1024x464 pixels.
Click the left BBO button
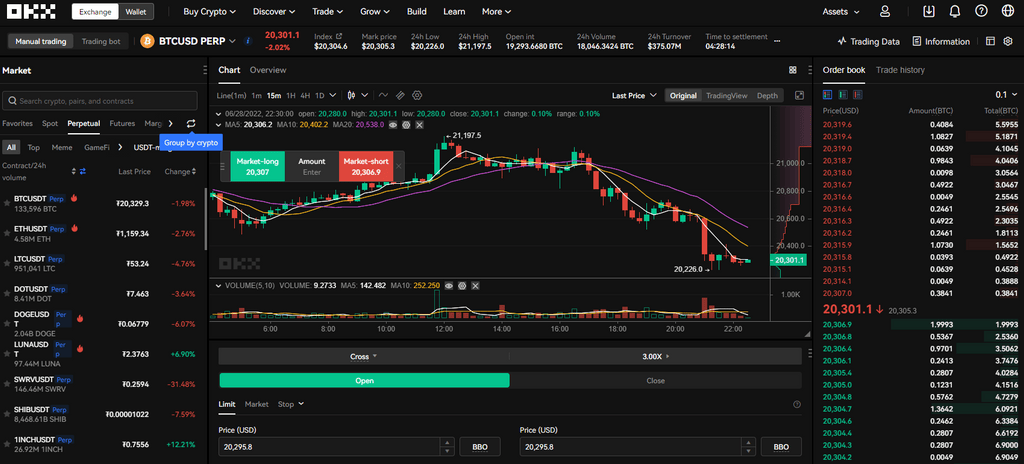pyautogui.click(x=480, y=447)
